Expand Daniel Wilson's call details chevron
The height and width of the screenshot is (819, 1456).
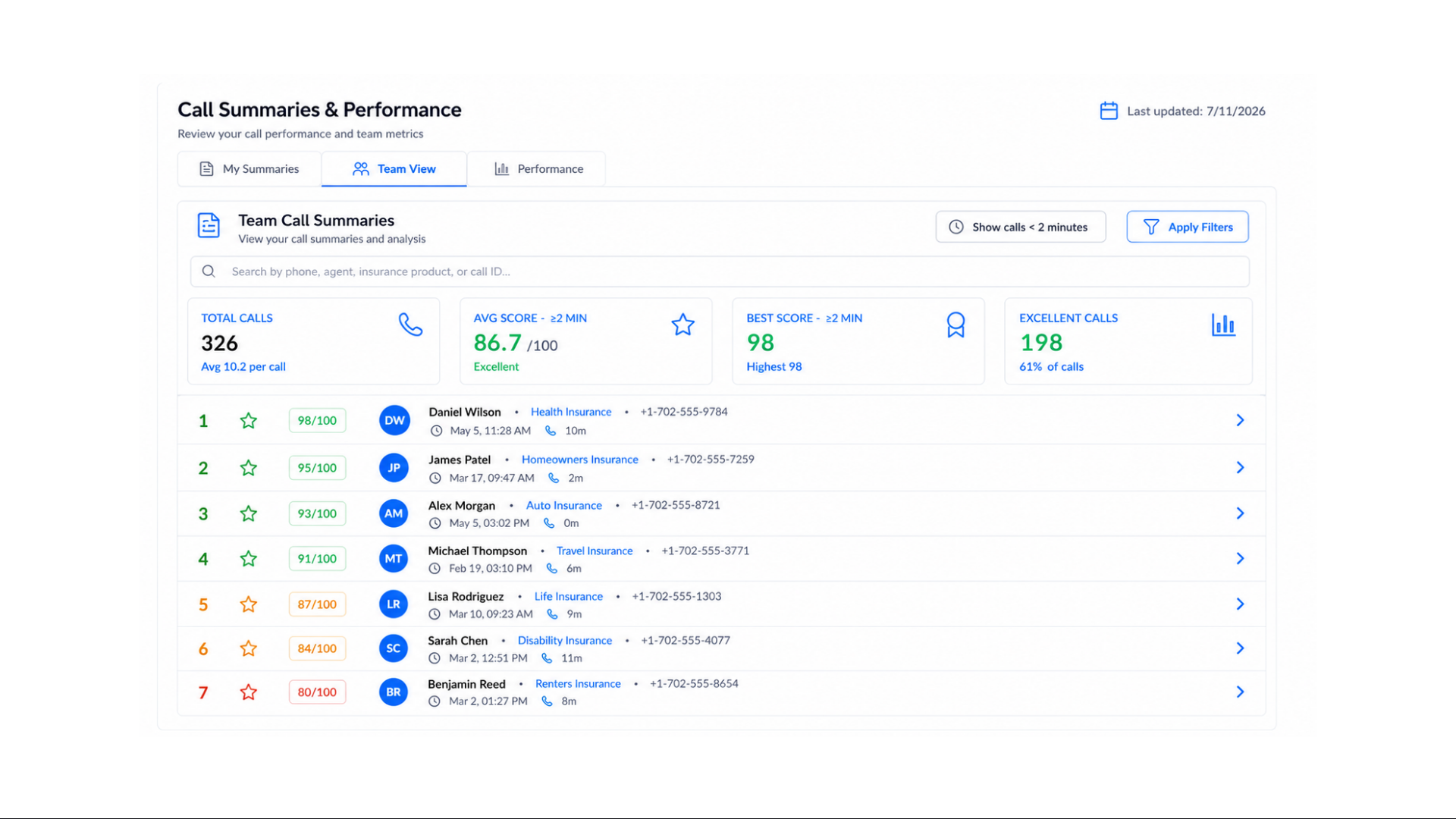[1241, 420]
